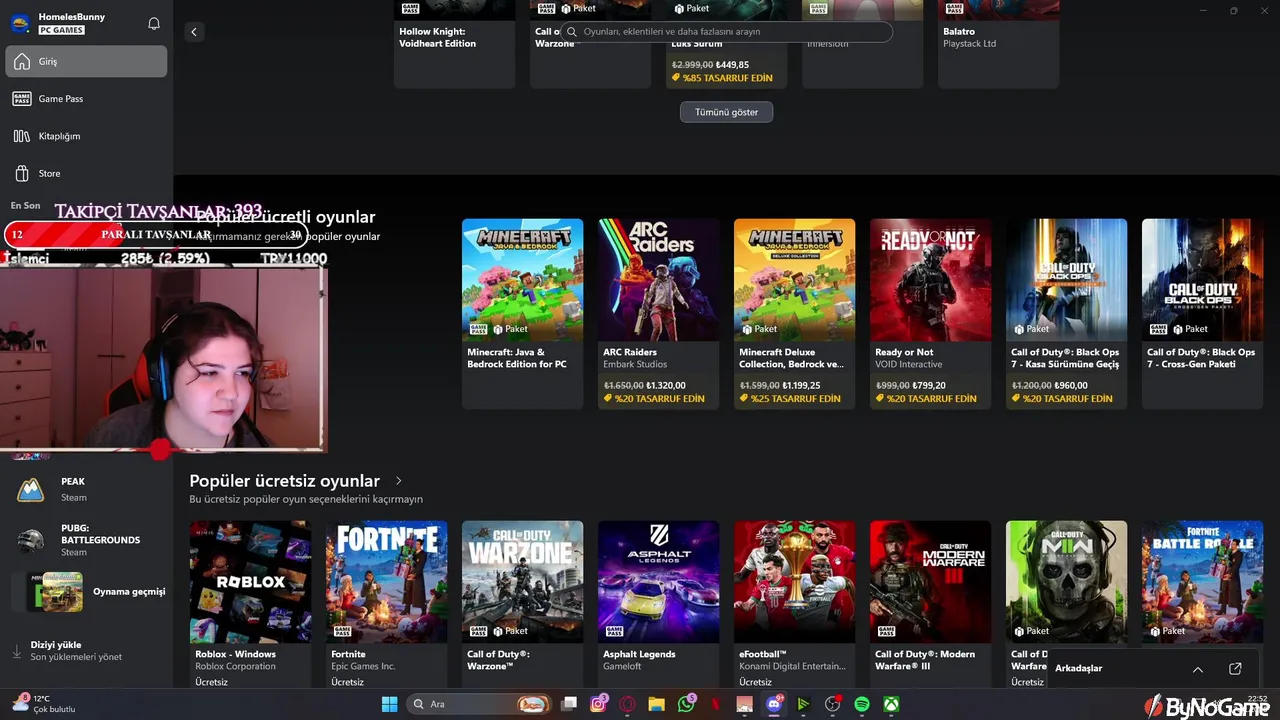Open Asphalt Legends game tile

tap(658, 604)
